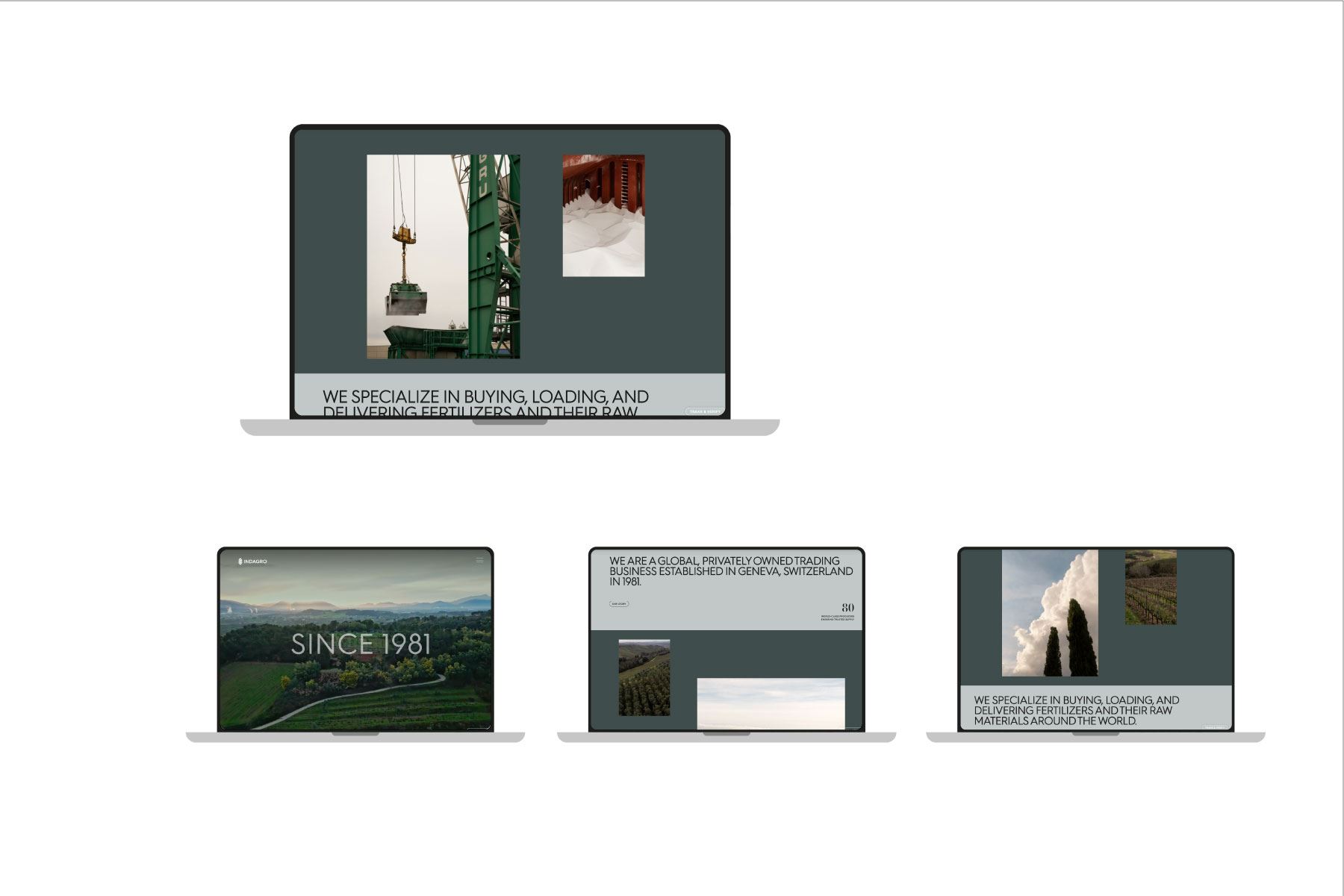Screen dimensions: 1344x896
Task: Select the hillside orchard photo
Action: point(644,677)
